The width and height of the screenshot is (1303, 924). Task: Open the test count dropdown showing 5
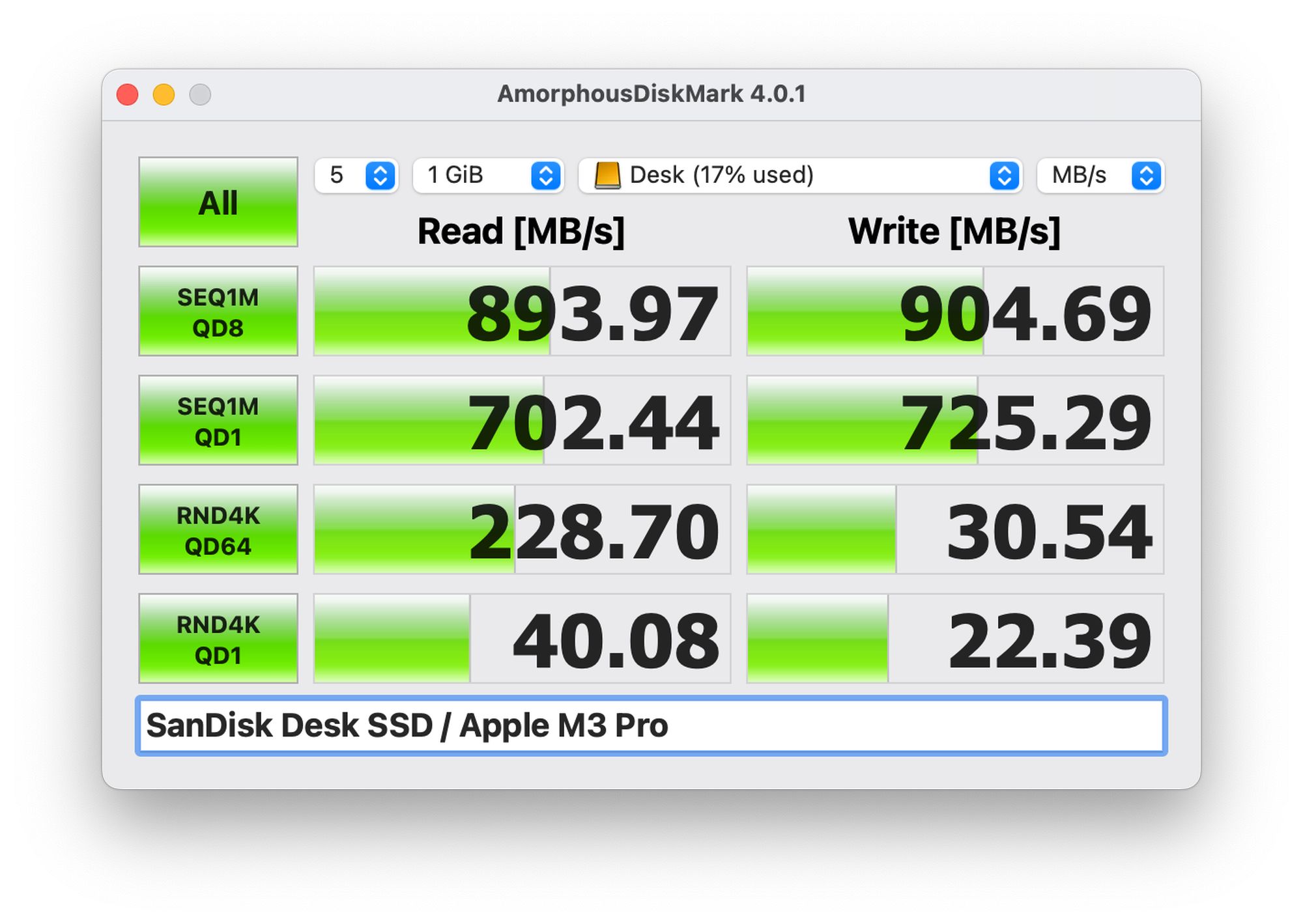point(356,175)
